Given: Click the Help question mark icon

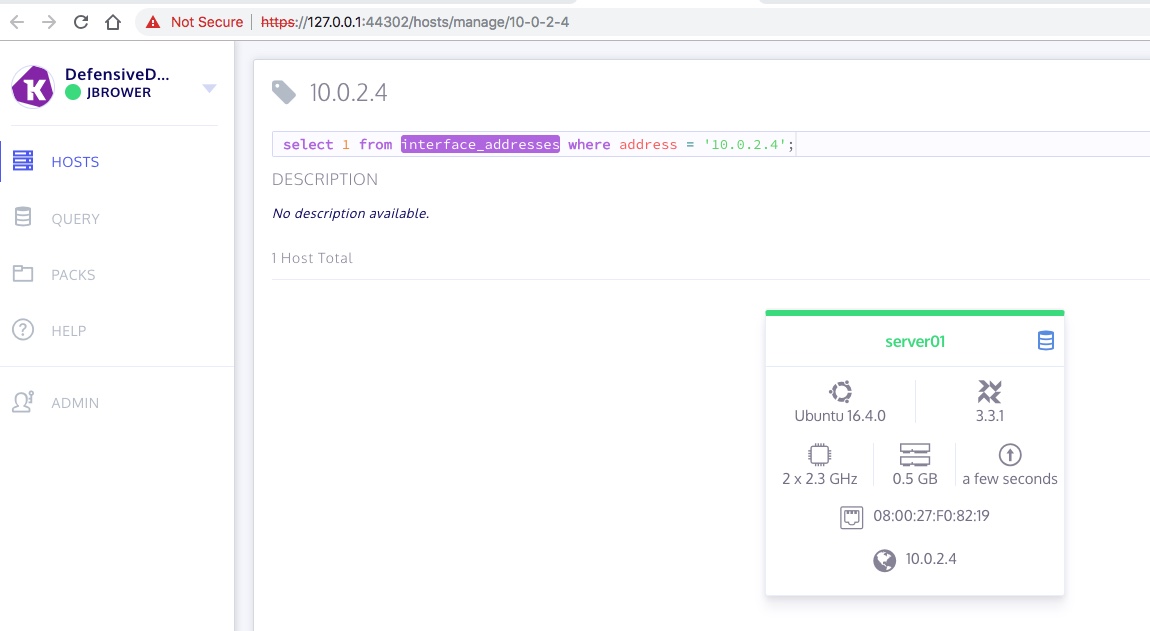Looking at the screenshot, I should [x=23, y=330].
